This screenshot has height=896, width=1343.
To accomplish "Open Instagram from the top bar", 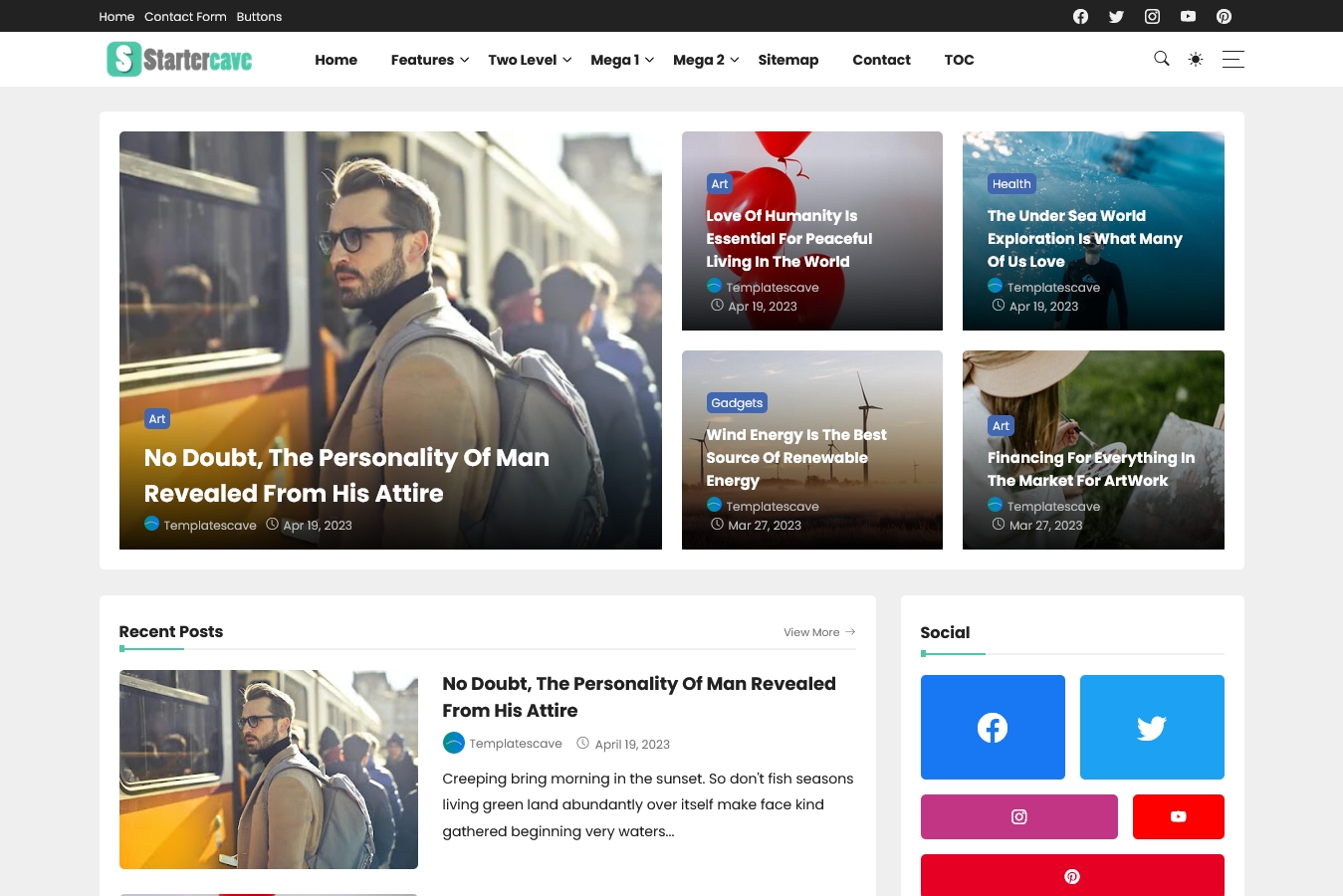I will click(1152, 16).
